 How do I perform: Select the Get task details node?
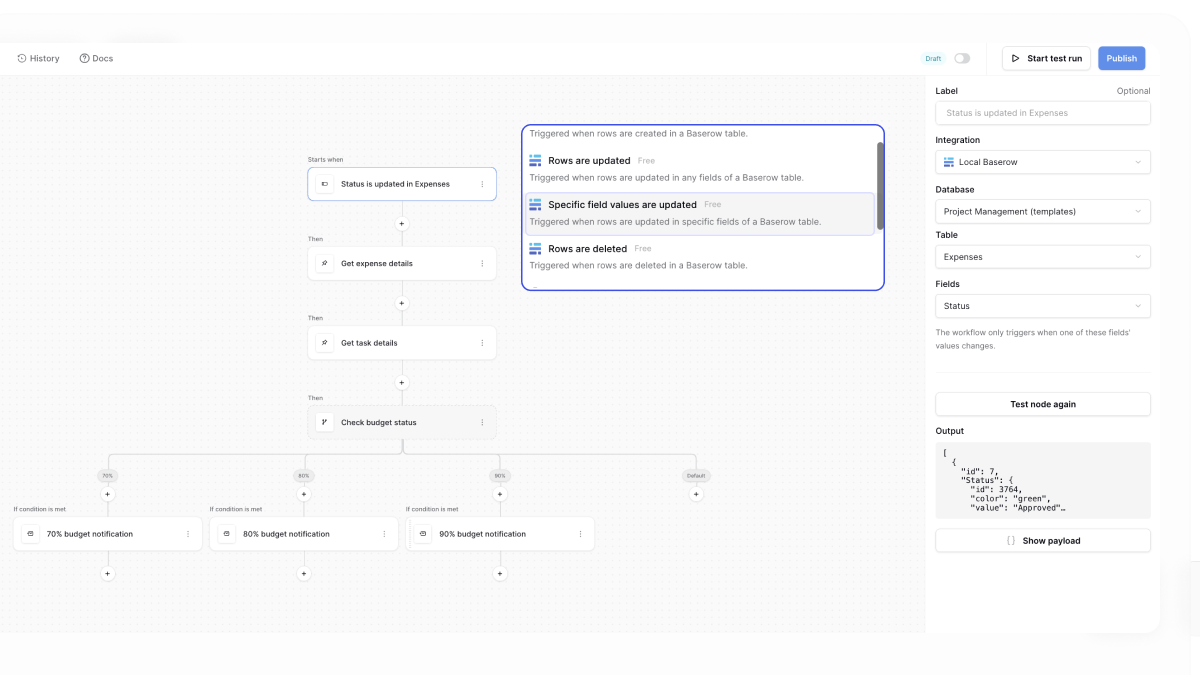[x=401, y=343]
